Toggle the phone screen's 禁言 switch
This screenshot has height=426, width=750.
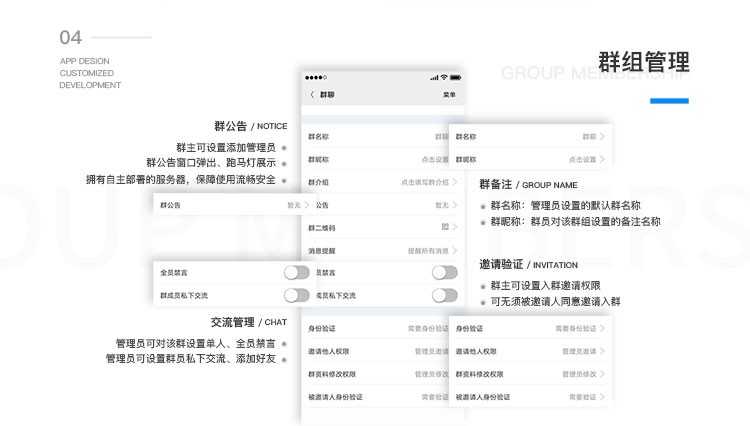tap(445, 273)
